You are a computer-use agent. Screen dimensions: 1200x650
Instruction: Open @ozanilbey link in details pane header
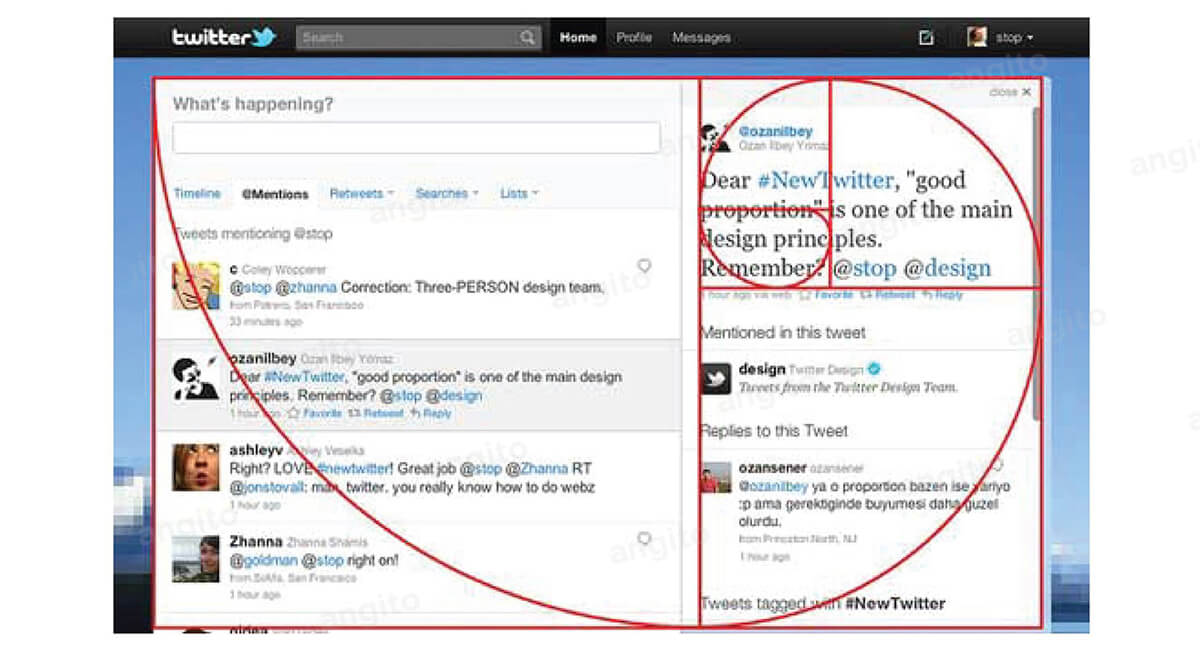click(775, 131)
